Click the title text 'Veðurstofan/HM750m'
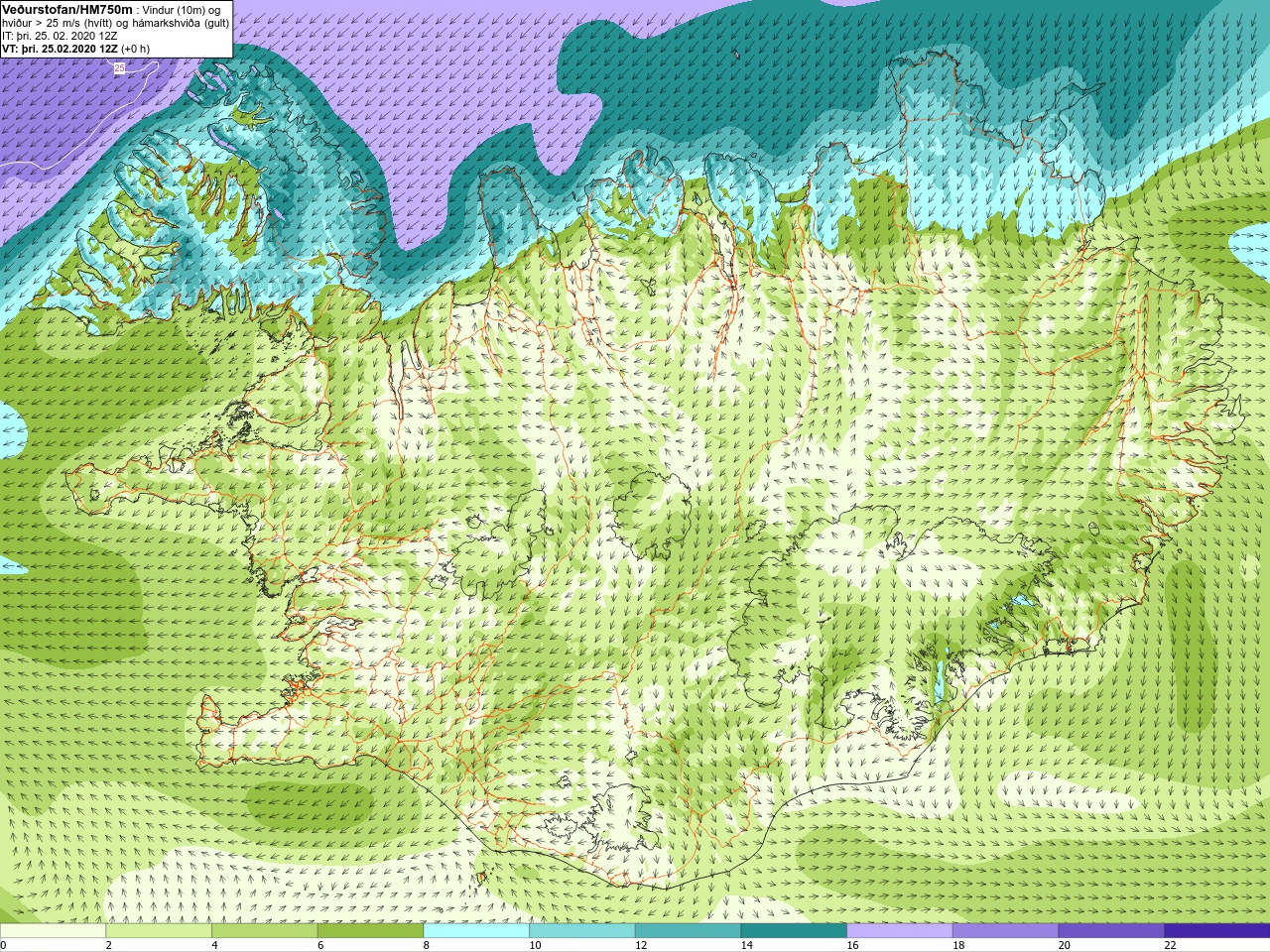Viewport: 1270px width, 952px height. click(x=66, y=10)
